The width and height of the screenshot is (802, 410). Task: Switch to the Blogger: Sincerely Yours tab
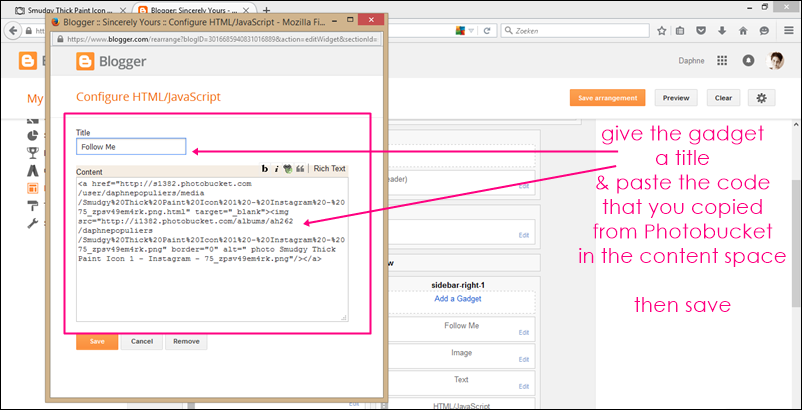(194, 10)
